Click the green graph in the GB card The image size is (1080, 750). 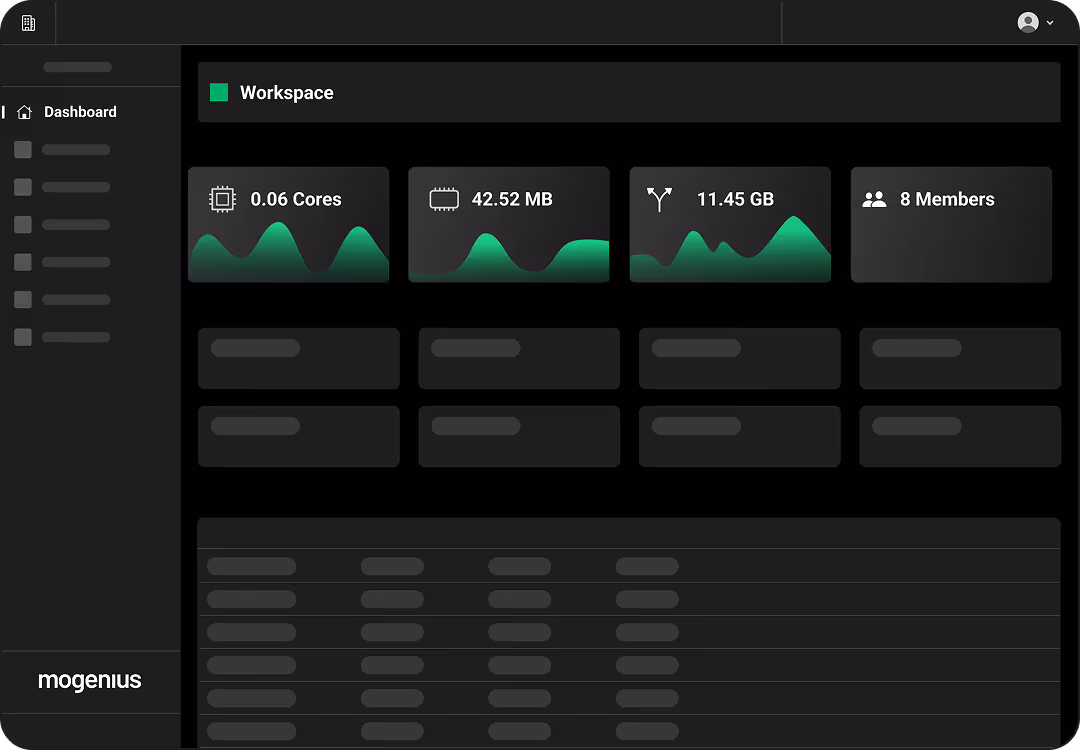(x=730, y=255)
